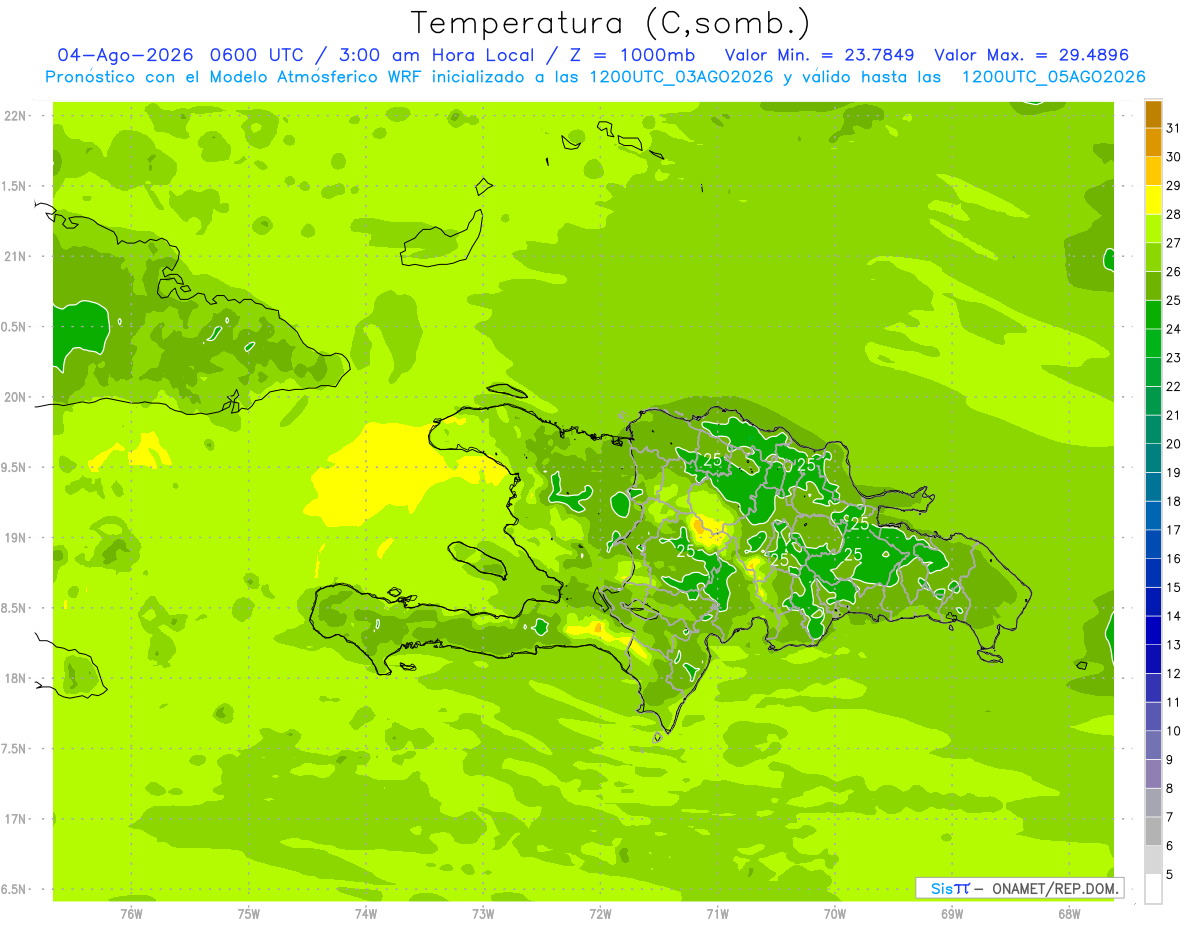Screen dimensions: 1200x927
Task: Click the brown swatch topping the color bar
Action: (1153, 114)
